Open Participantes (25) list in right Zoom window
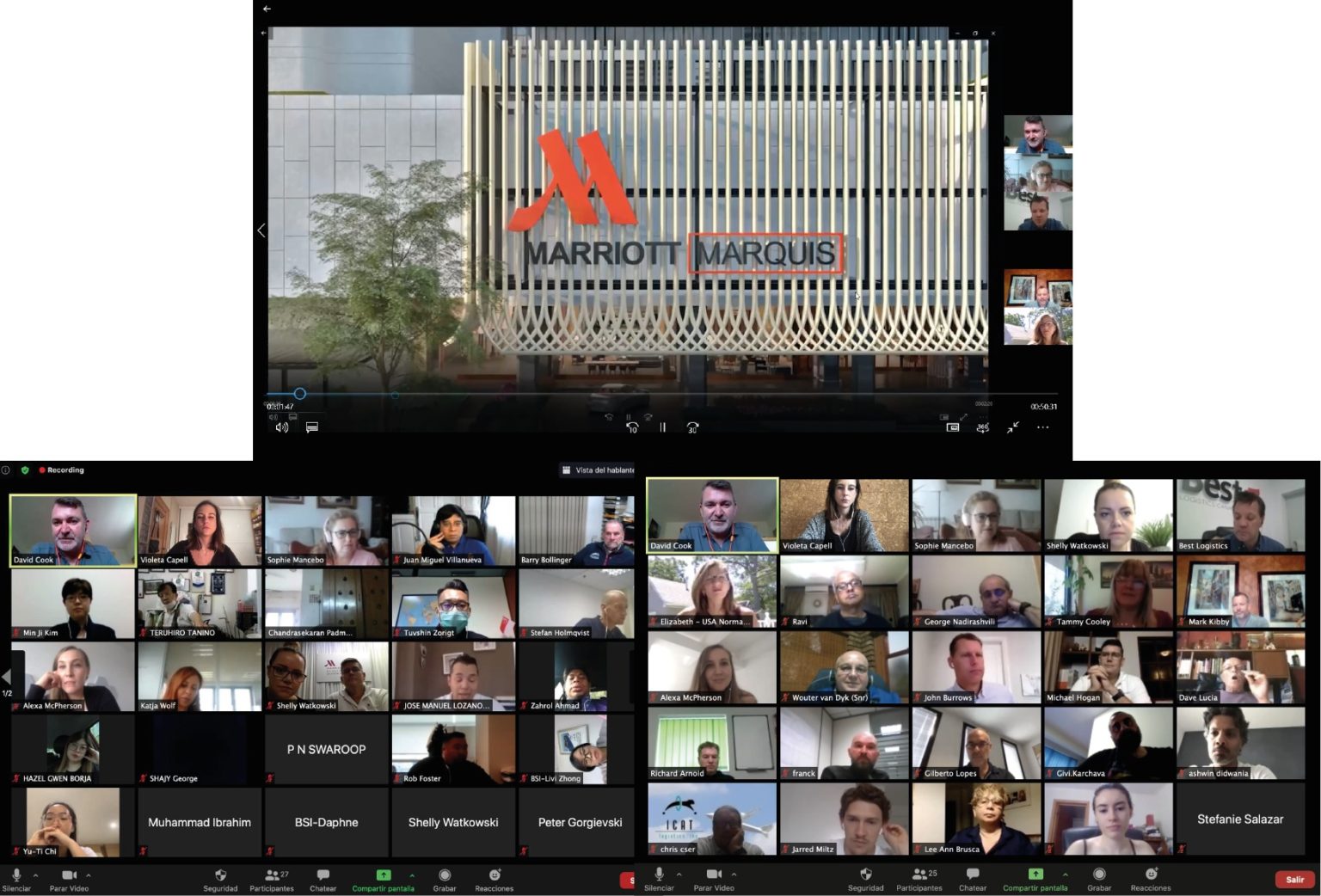Screen dimensions: 1321x896 point(919,879)
